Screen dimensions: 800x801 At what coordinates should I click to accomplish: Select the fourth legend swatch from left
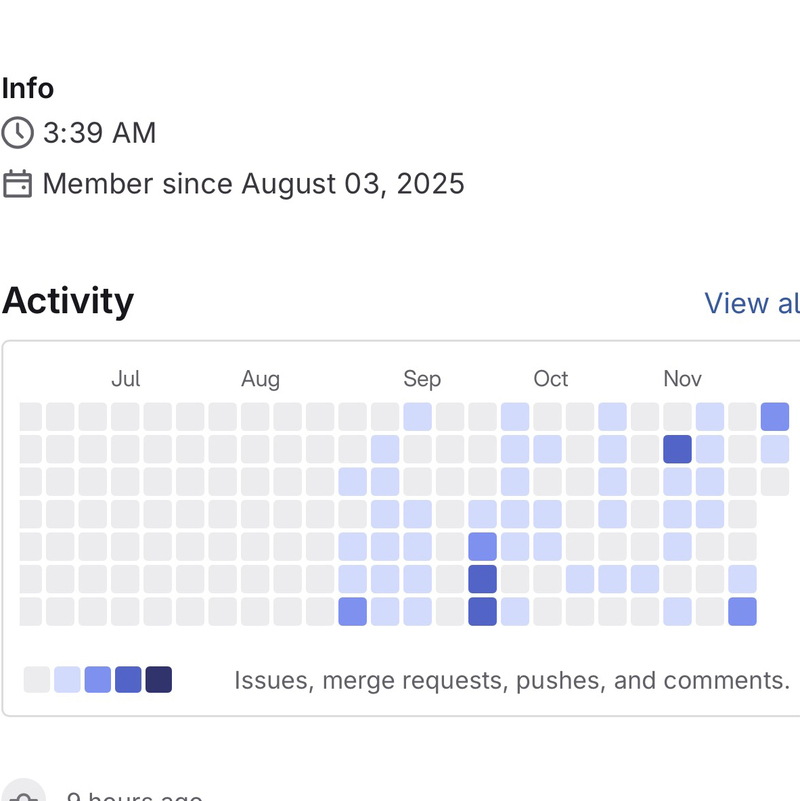coord(128,680)
